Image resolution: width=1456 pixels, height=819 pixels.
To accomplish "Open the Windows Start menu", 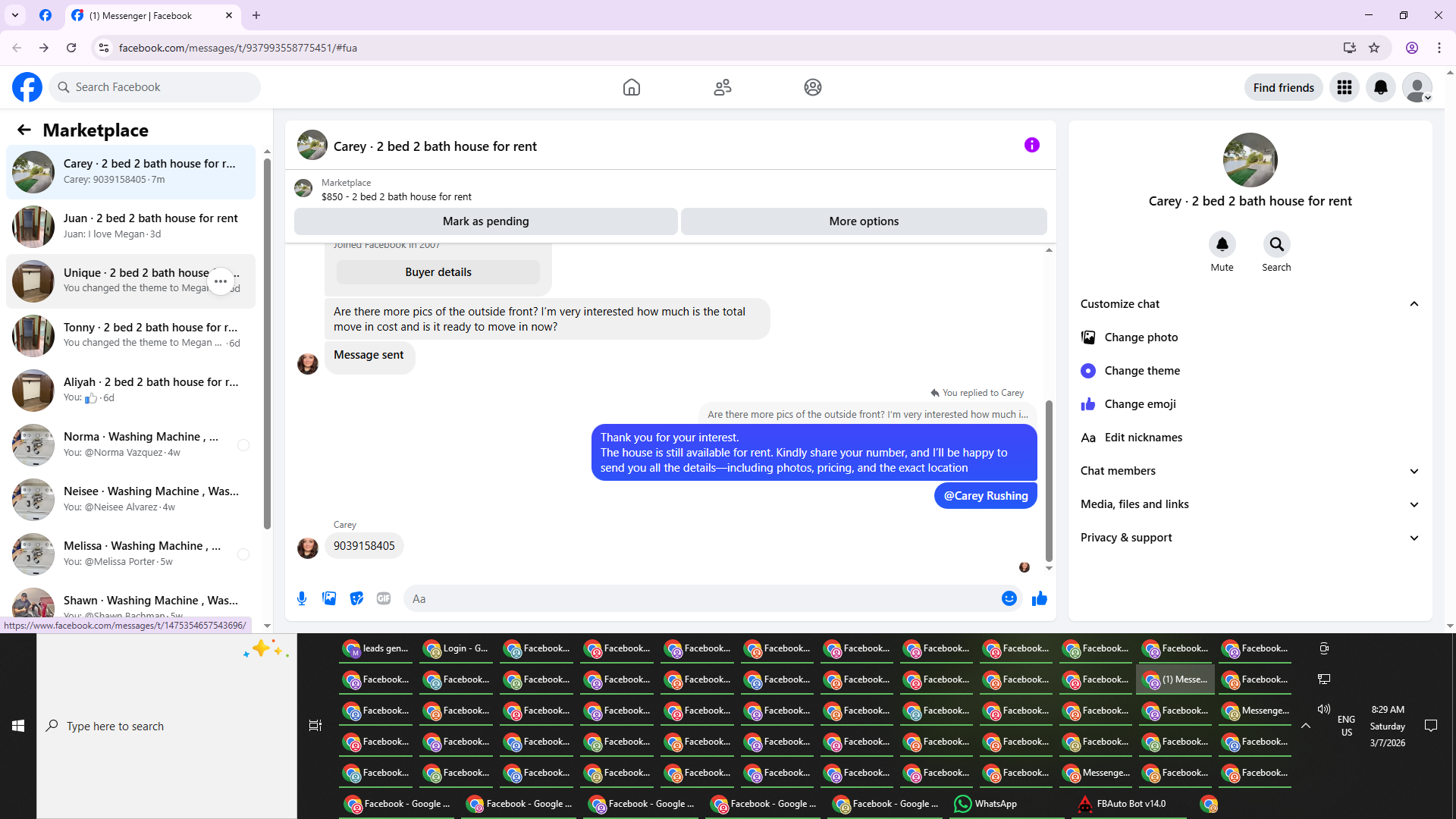I will (x=18, y=726).
